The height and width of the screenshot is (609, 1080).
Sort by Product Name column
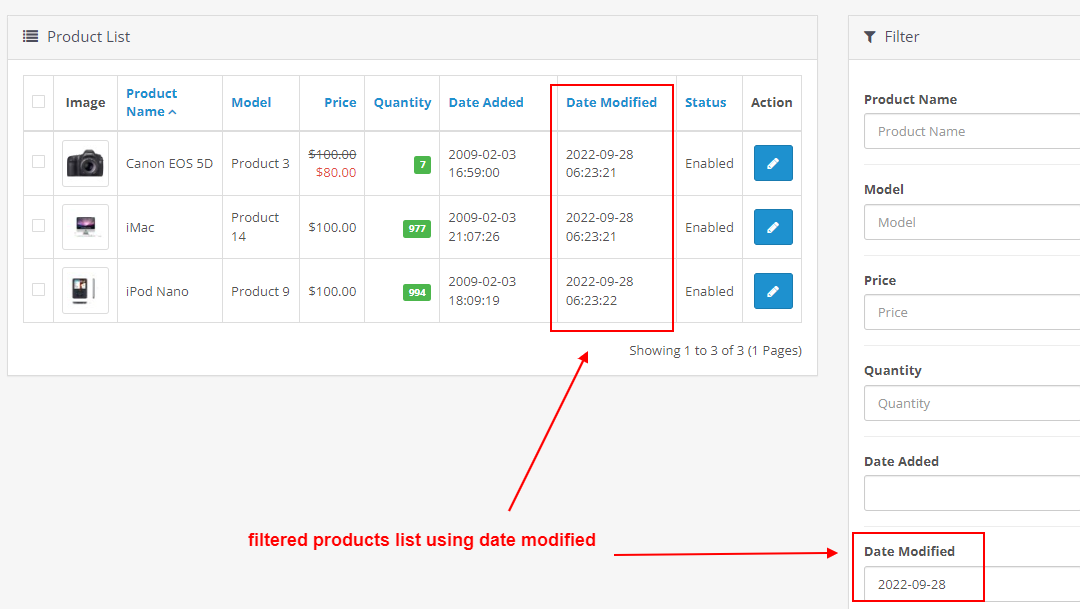[151, 102]
